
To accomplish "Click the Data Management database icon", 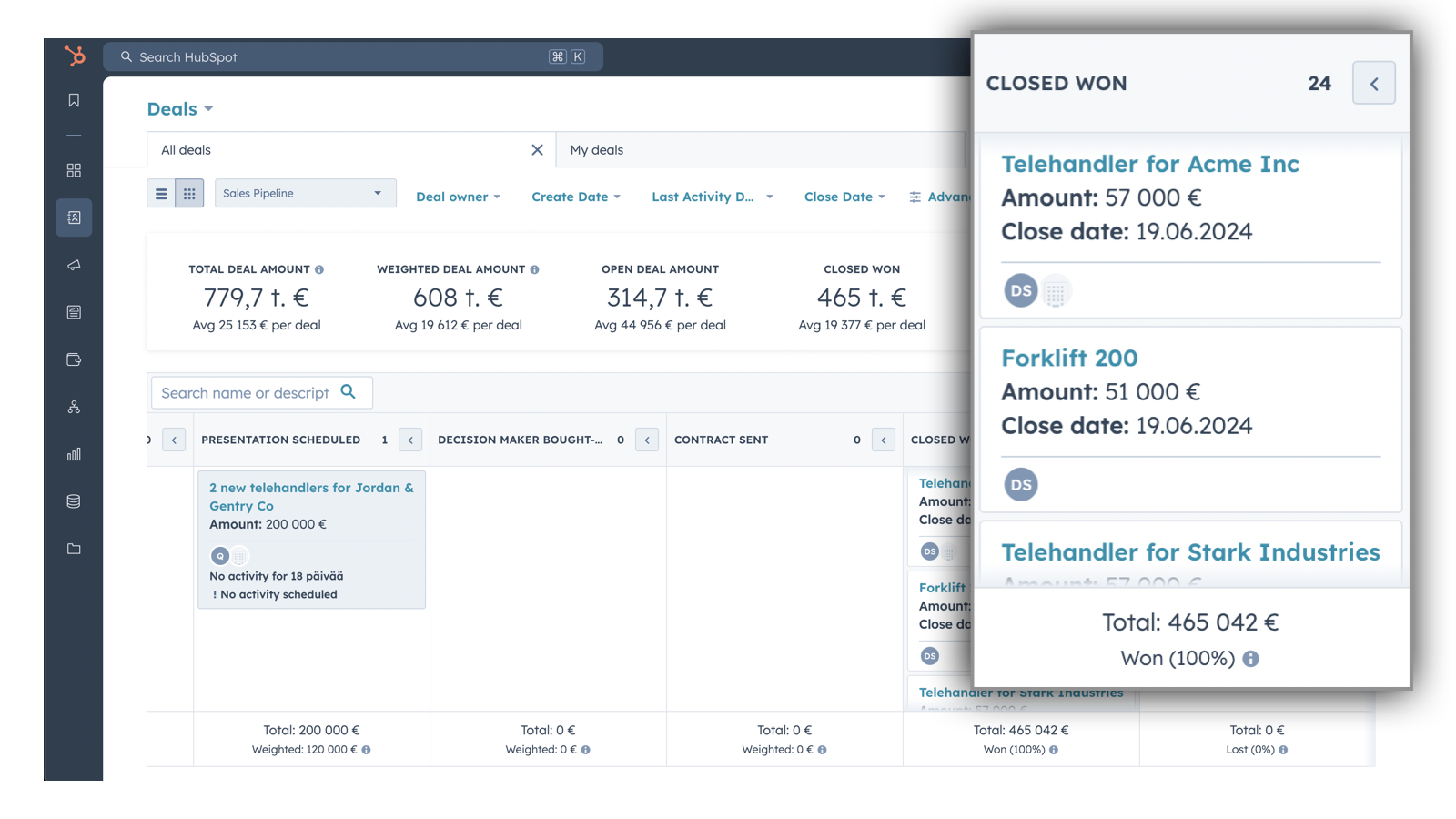I will (x=74, y=501).
